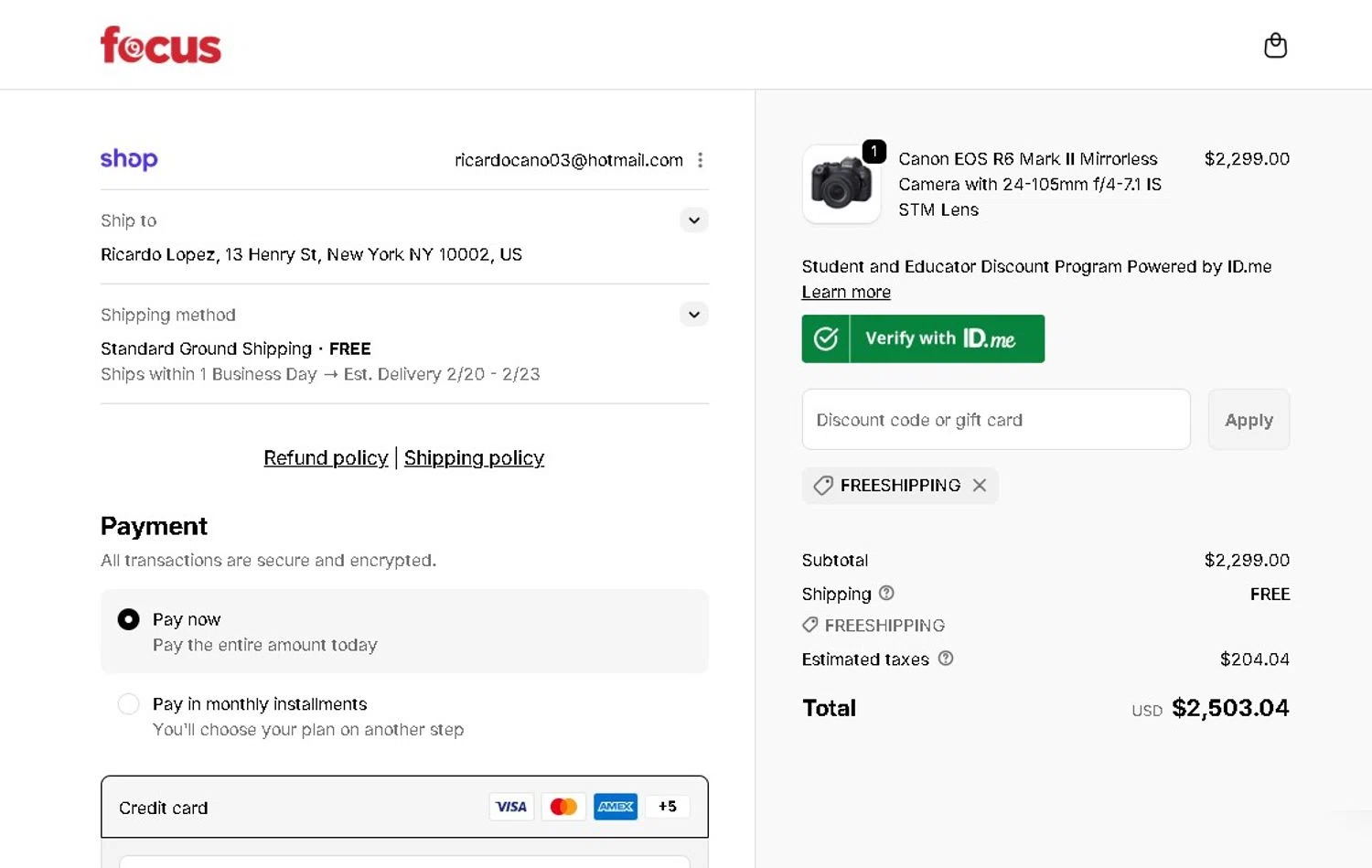Focus the Discount code or gift card field

996,420
